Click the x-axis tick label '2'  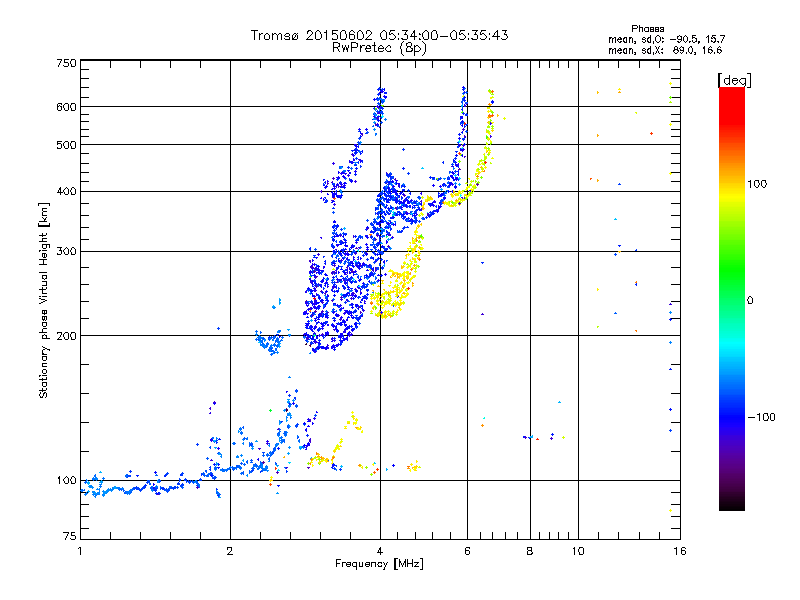pos(230,551)
